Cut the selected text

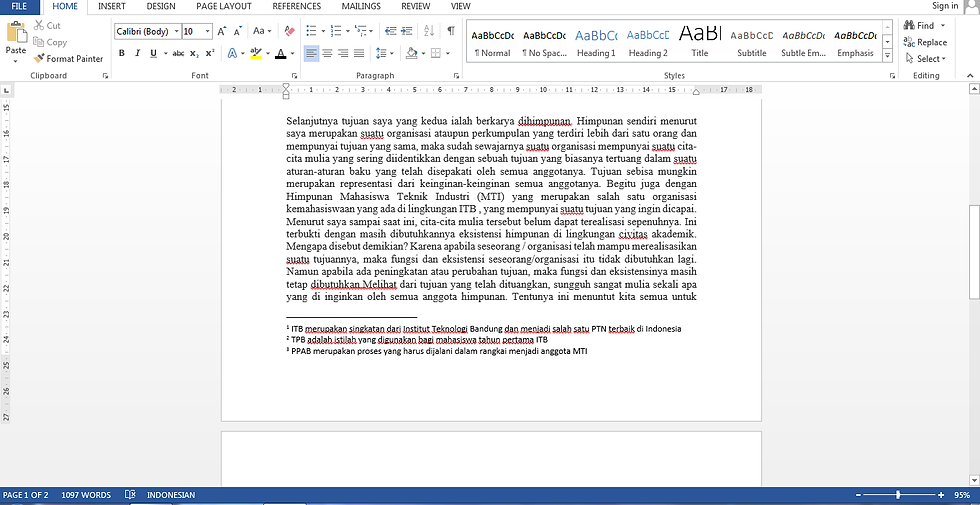(x=48, y=26)
